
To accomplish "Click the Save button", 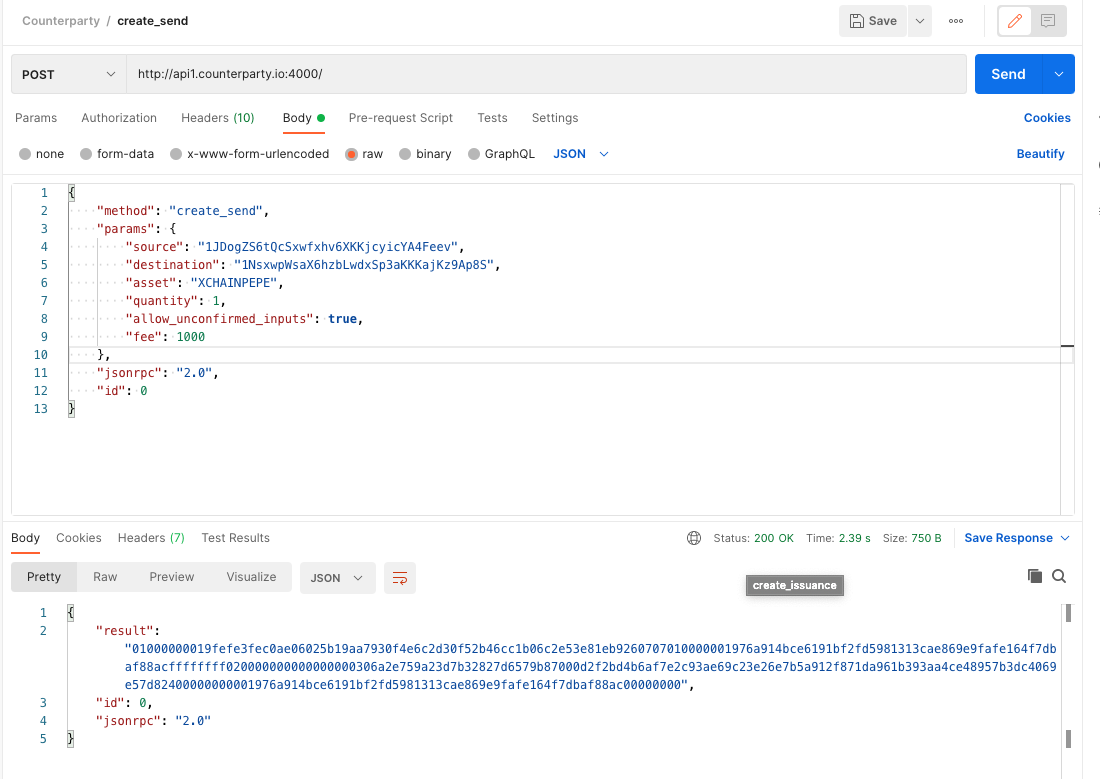I will (873, 21).
